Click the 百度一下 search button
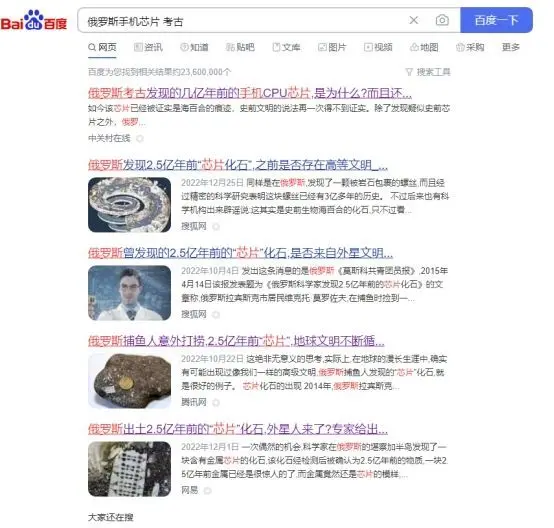This screenshot has height=528, width=554. coord(496,20)
